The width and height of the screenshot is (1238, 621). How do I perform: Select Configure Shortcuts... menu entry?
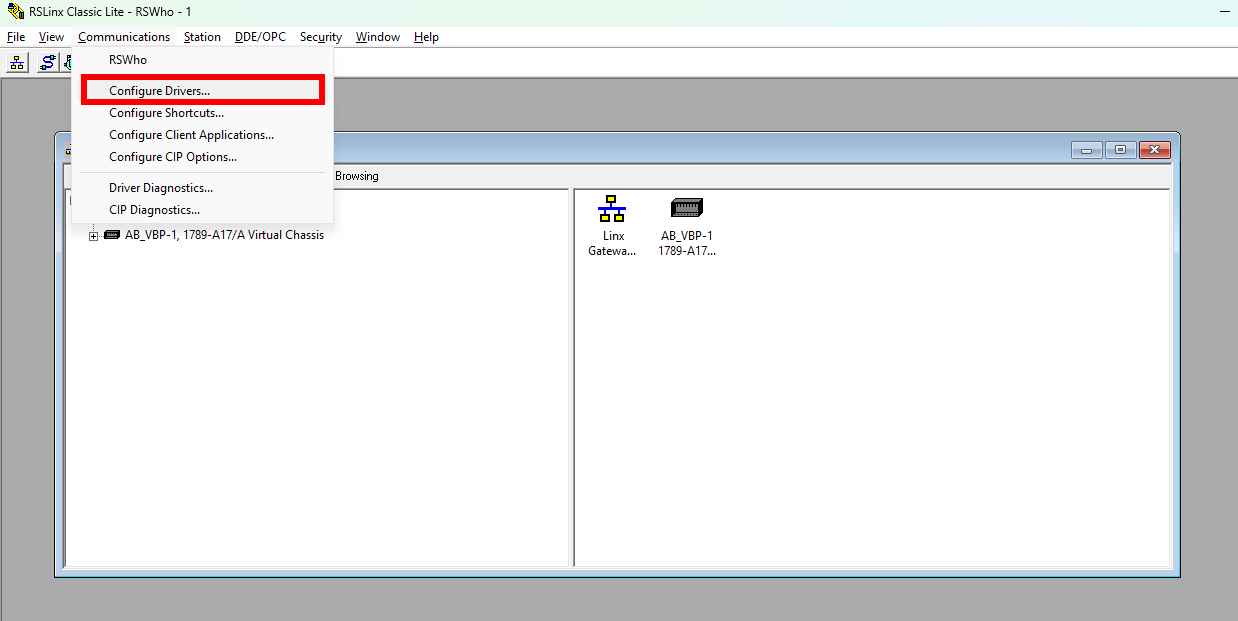point(166,113)
